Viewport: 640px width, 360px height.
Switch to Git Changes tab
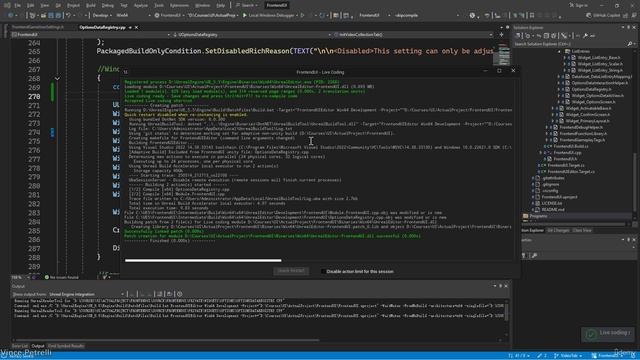[558, 230]
